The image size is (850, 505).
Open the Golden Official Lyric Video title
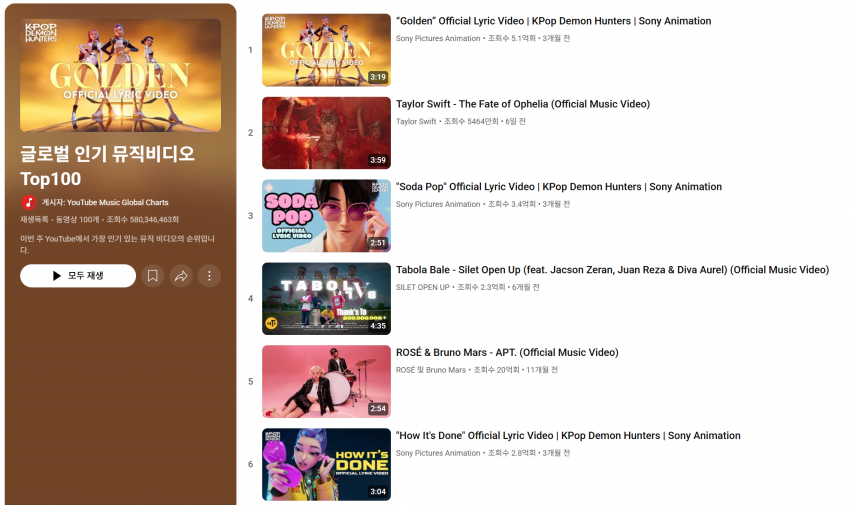point(553,21)
